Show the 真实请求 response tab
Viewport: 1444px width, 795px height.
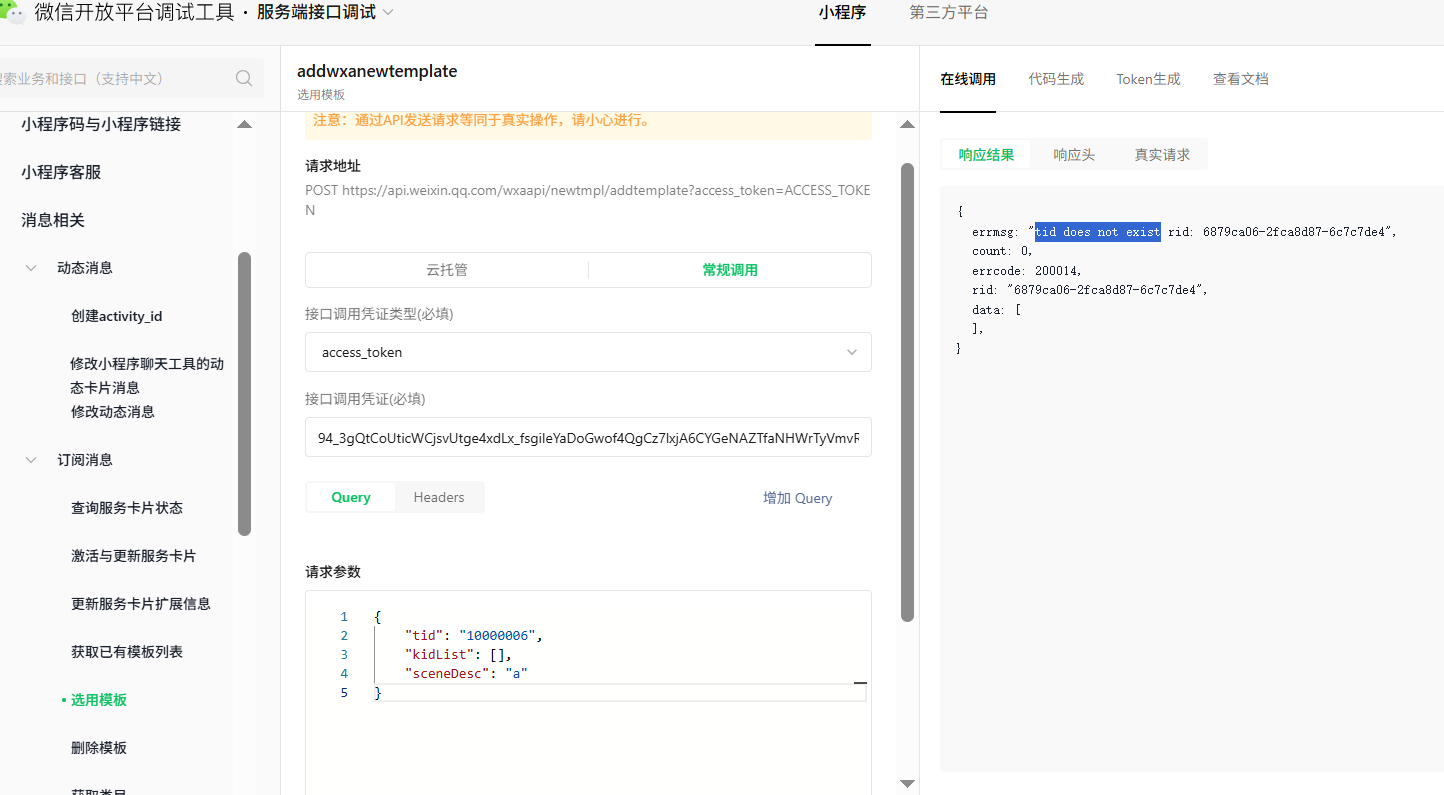1162,155
